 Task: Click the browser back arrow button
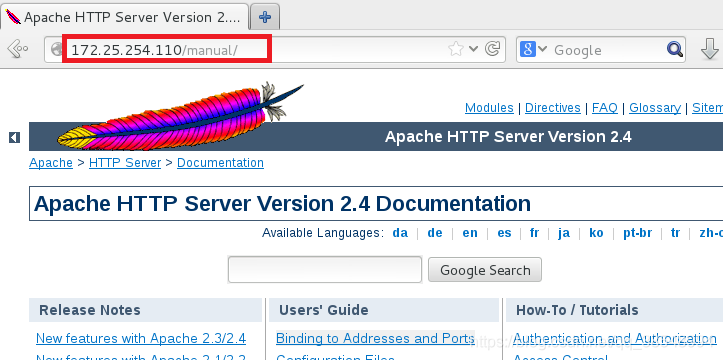point(18,48)
